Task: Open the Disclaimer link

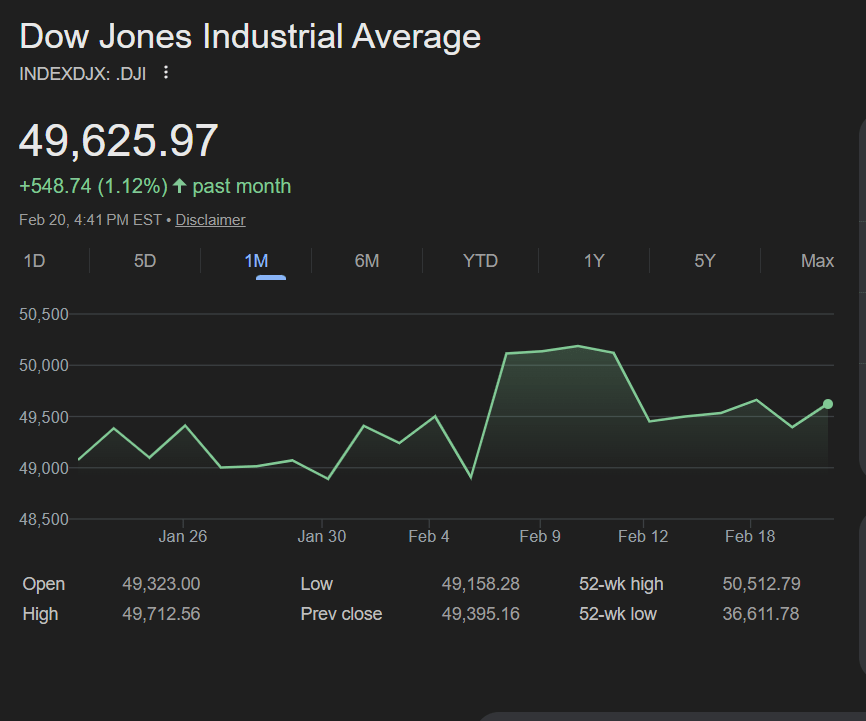Action: click(x=210, y=220)
